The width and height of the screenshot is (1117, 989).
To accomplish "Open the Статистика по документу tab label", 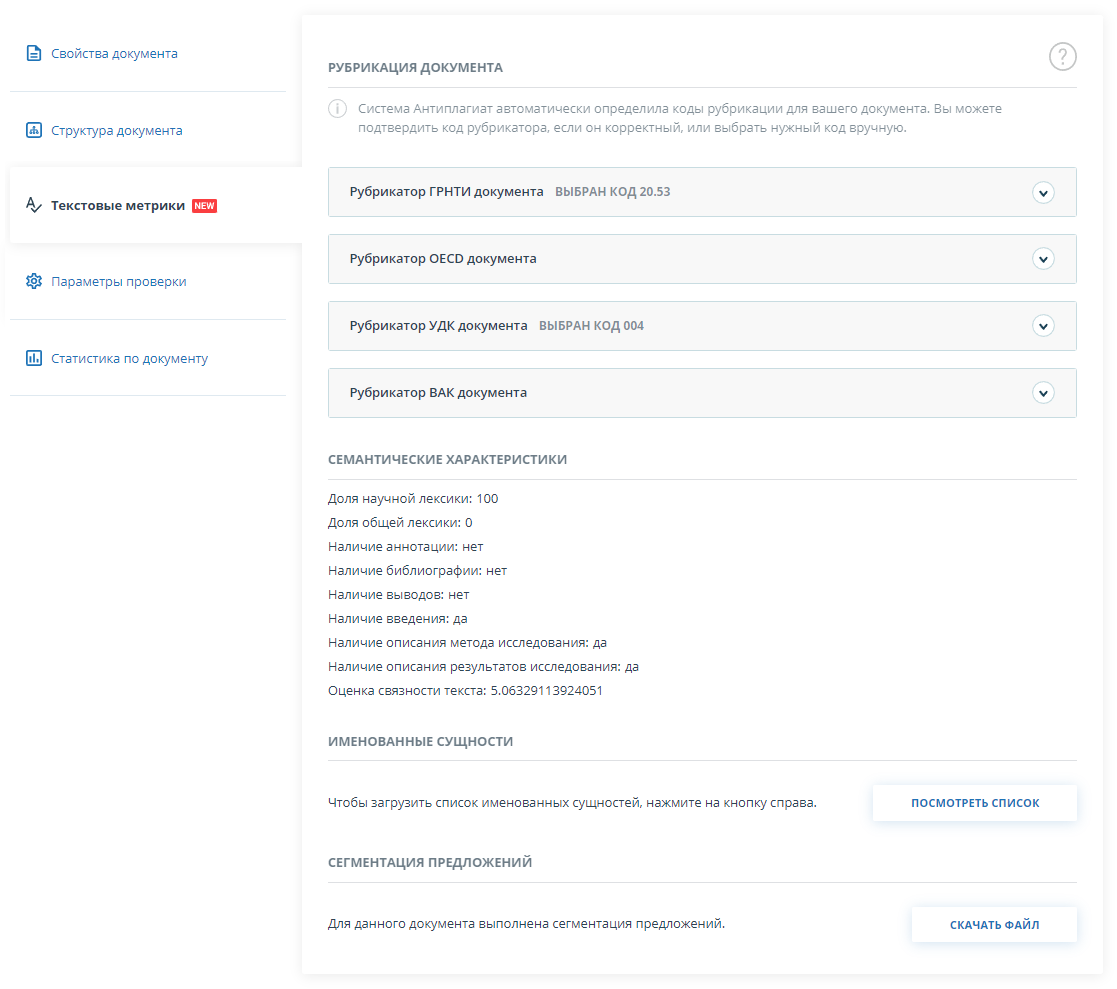I will click(x=129, y=358).
